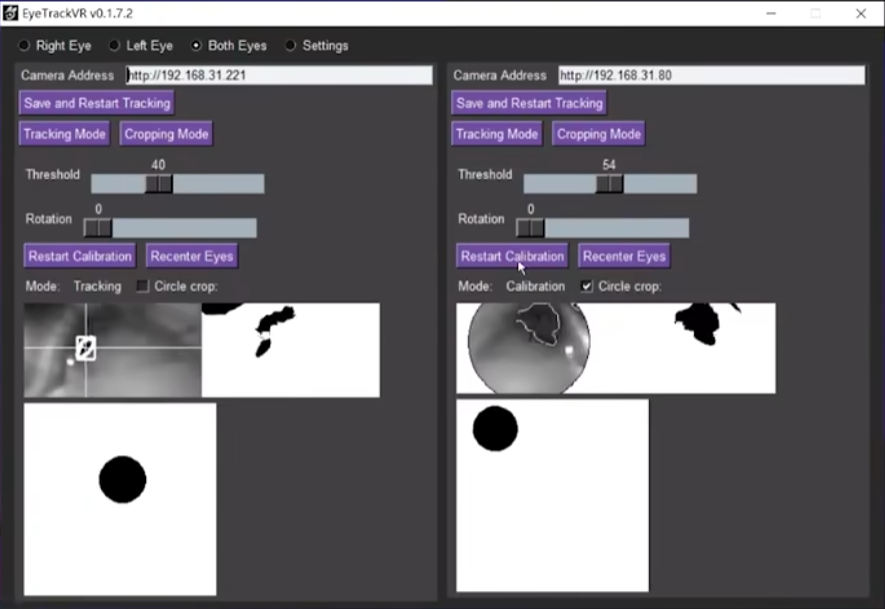Select the Right Eye radio button
Screen dimensions: 885x609
pos(24,45)
